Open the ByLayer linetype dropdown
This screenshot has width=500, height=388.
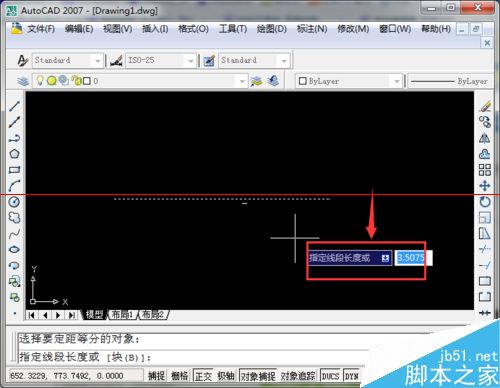pos(450,81)
